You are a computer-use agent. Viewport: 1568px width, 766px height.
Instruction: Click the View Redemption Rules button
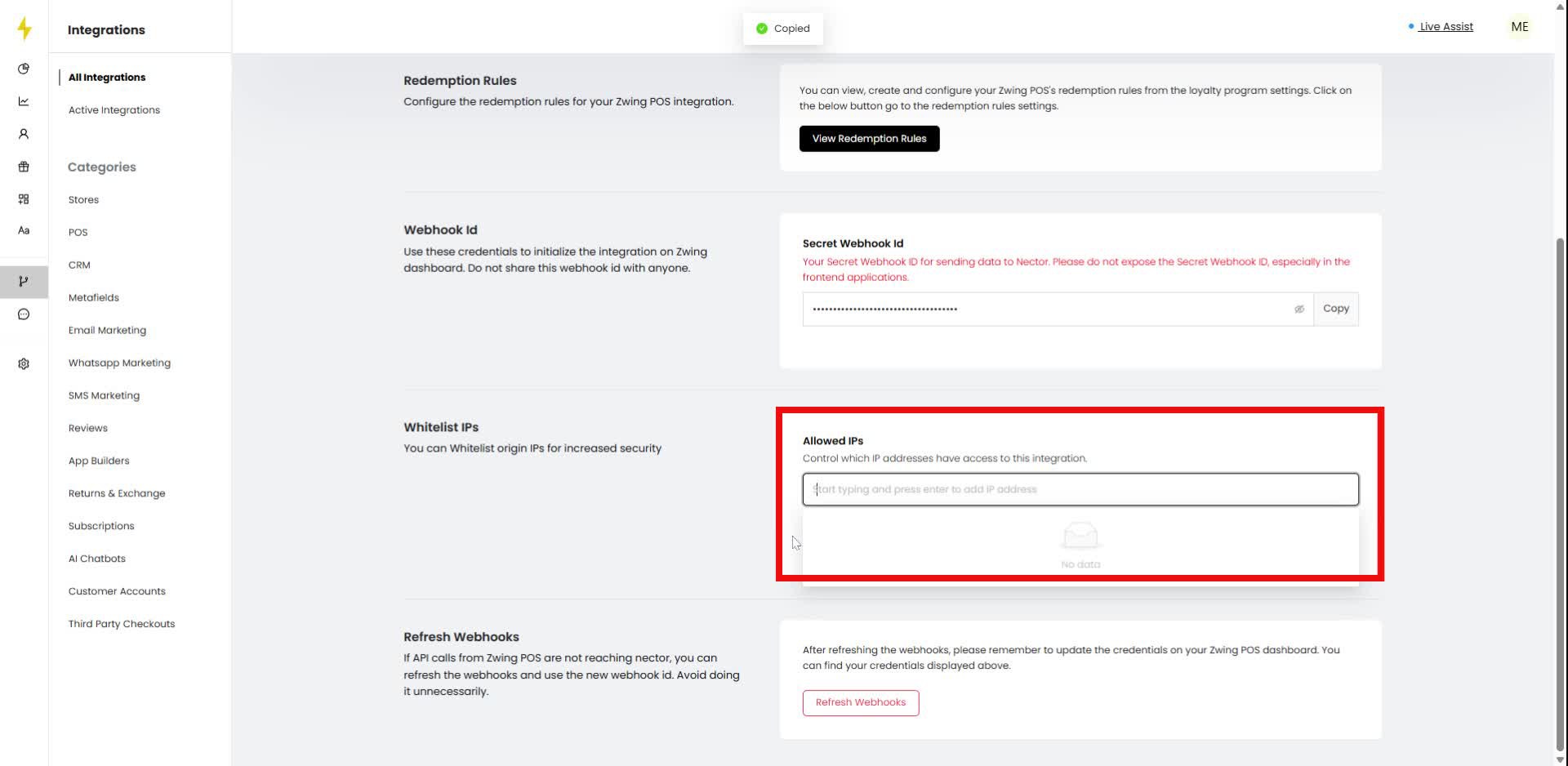[x=869, y=138]
